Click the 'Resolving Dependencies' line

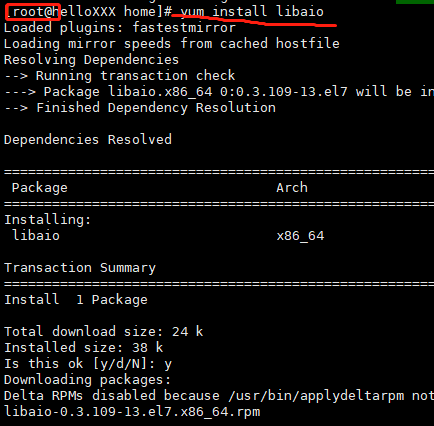pyautogui.click(x=91, y=60)
